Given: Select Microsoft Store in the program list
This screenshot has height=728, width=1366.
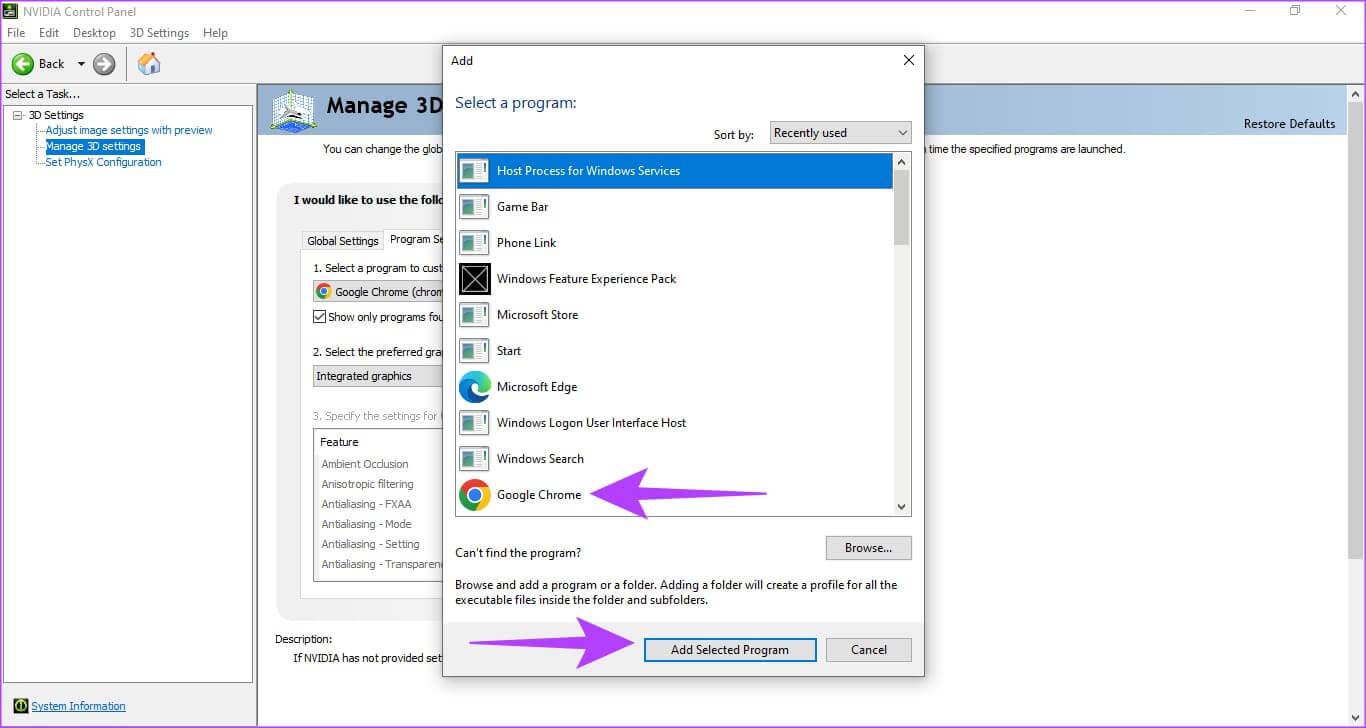Looking at the screenshot, I should click(674, 315).
